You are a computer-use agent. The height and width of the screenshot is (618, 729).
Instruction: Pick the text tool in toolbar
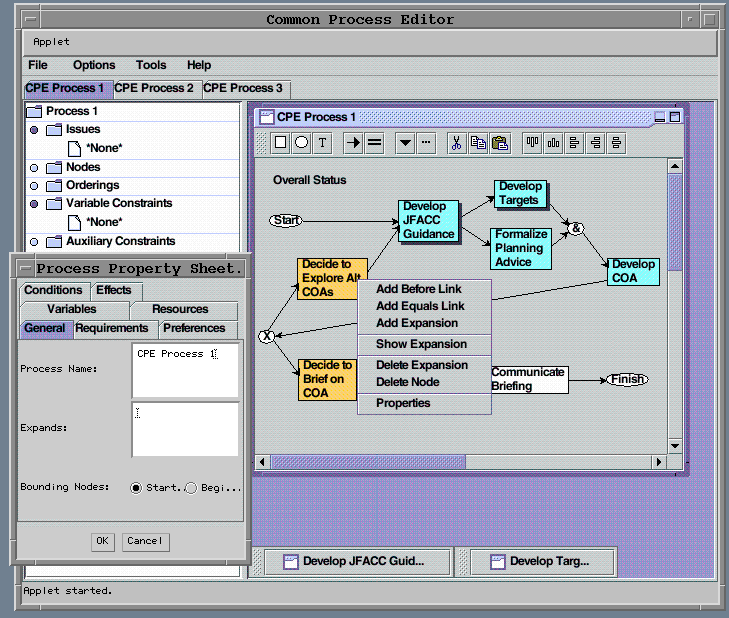pyautogui.click(x=322, y=143)
